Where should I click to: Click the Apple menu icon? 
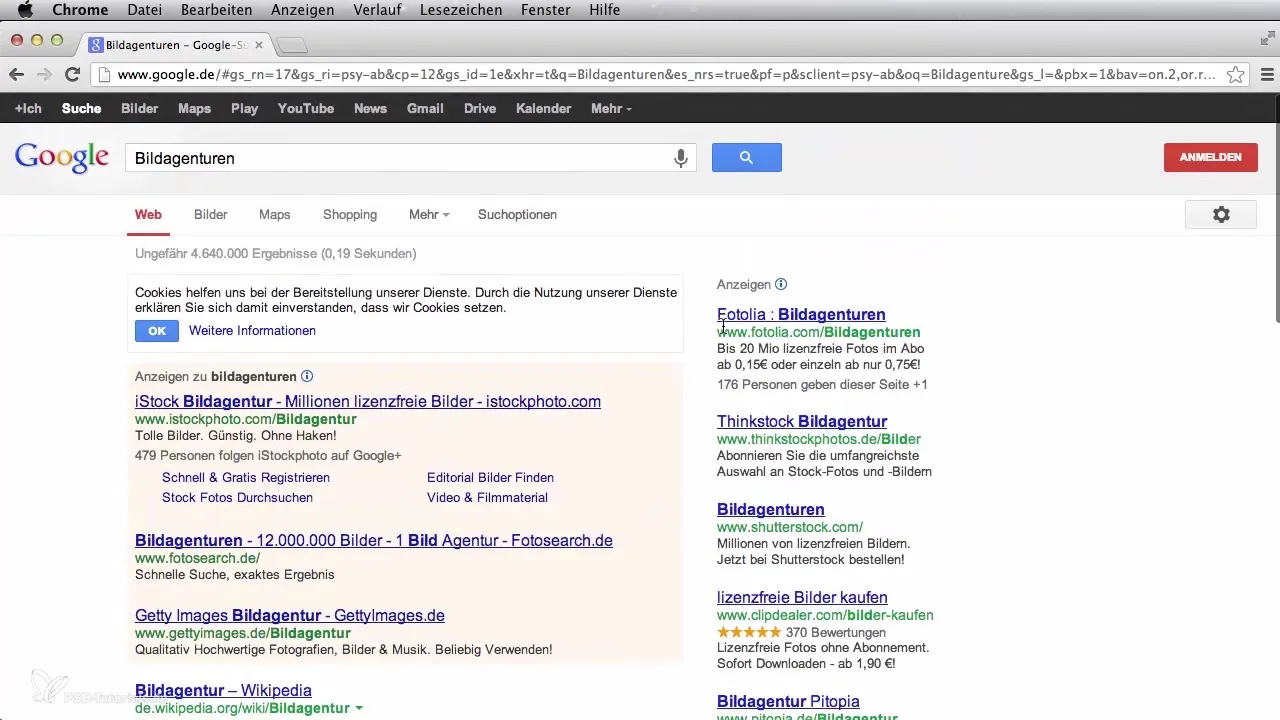pos(26,10)
